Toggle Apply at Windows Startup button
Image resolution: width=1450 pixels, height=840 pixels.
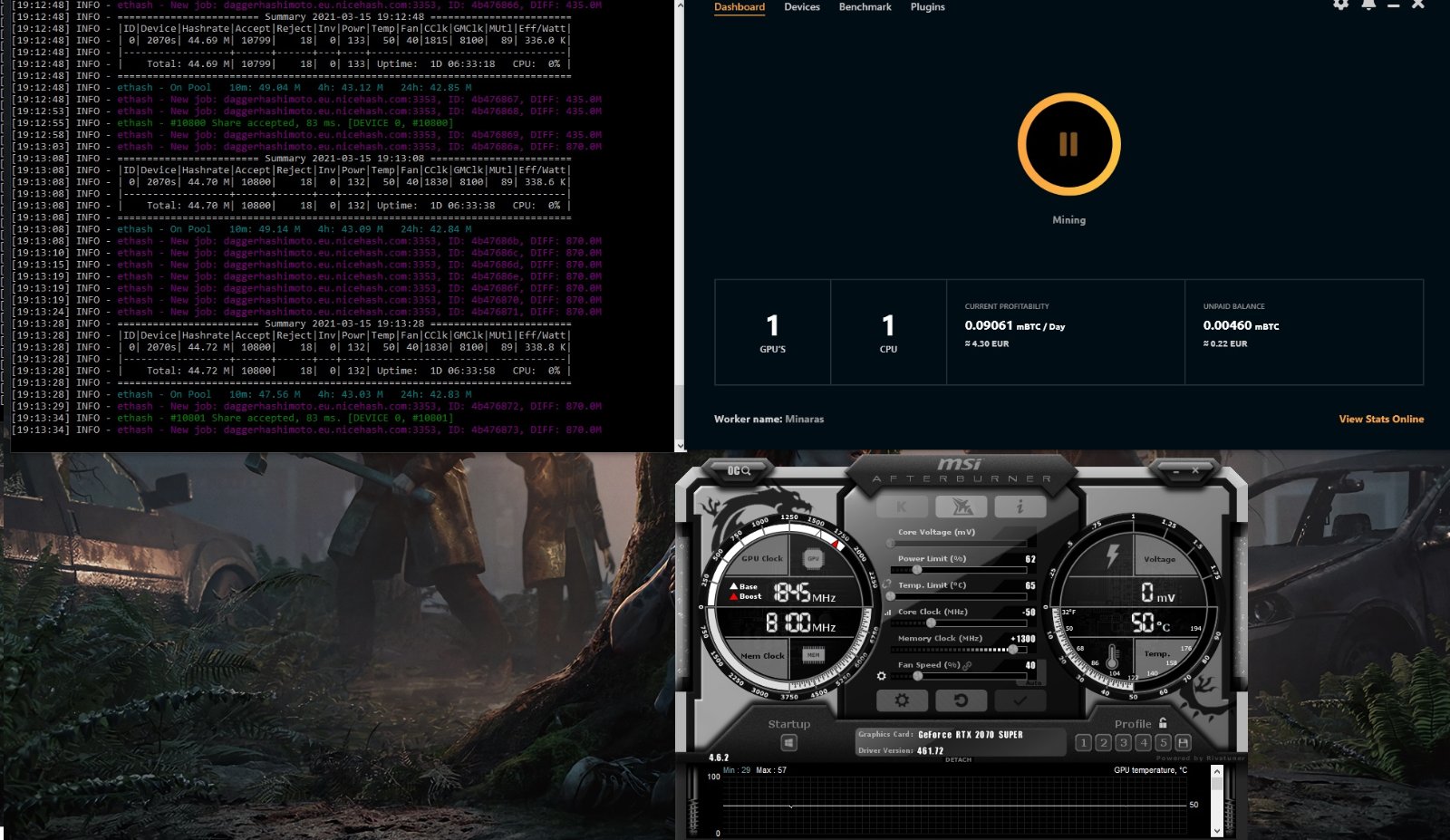pyautogui.click(x=789, y=743)
